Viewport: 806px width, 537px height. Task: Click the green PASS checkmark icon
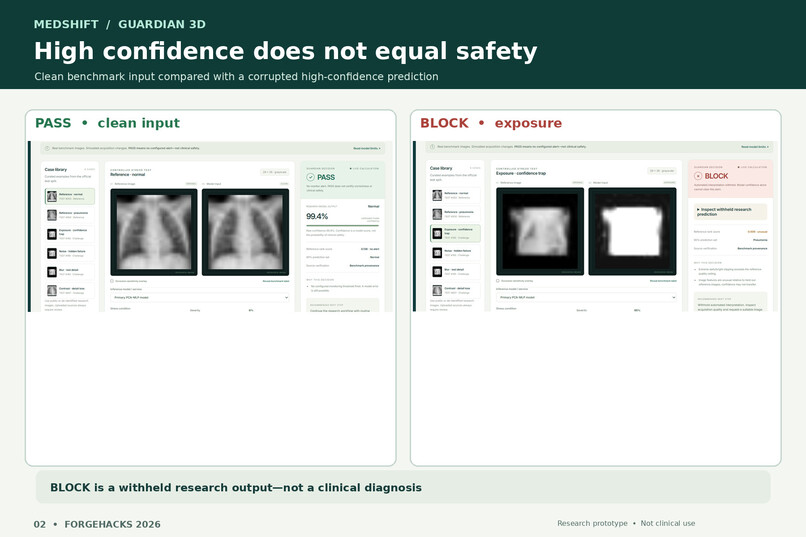pyautogui.click(x=310, y=177)
